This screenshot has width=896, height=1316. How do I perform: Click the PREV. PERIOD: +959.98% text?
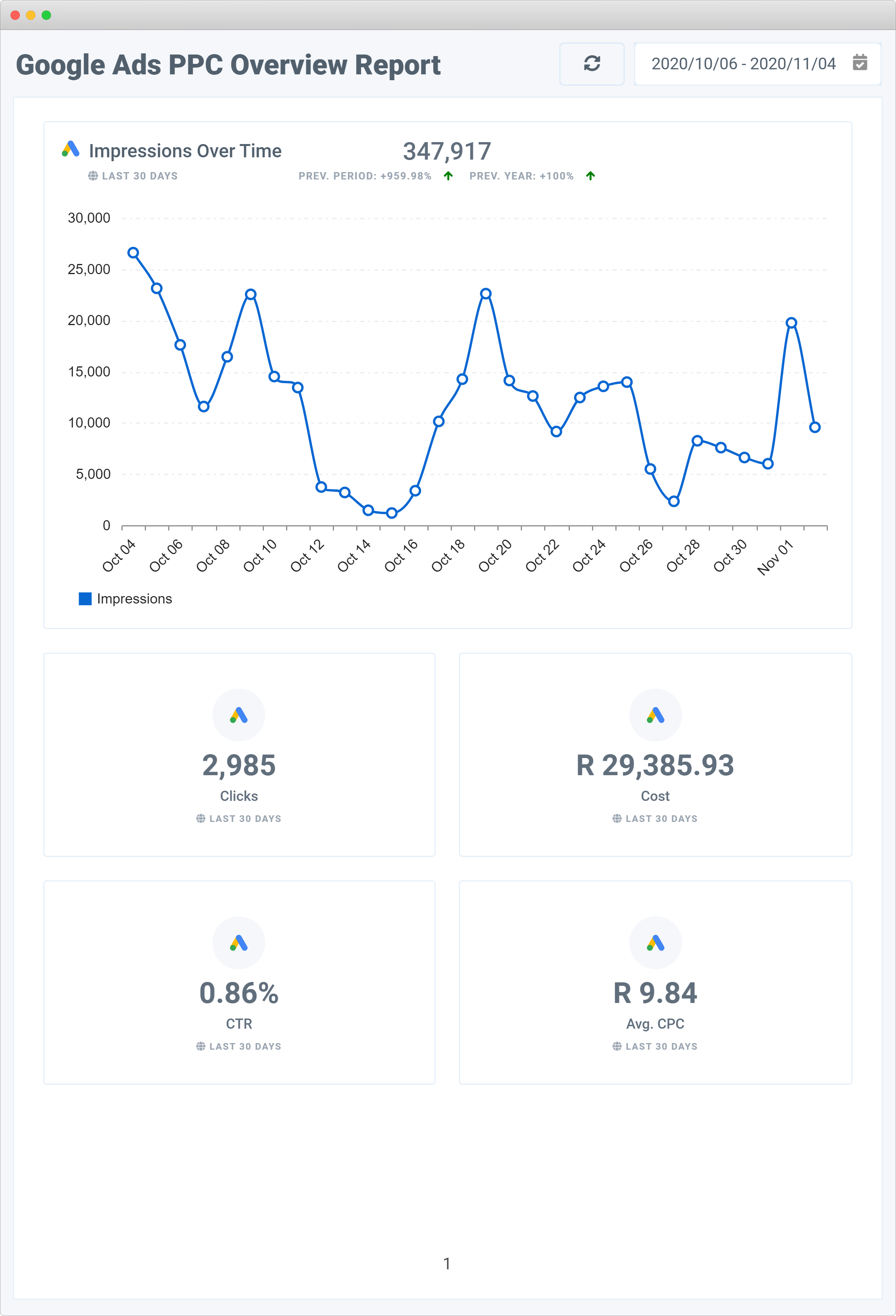(365, 176)
